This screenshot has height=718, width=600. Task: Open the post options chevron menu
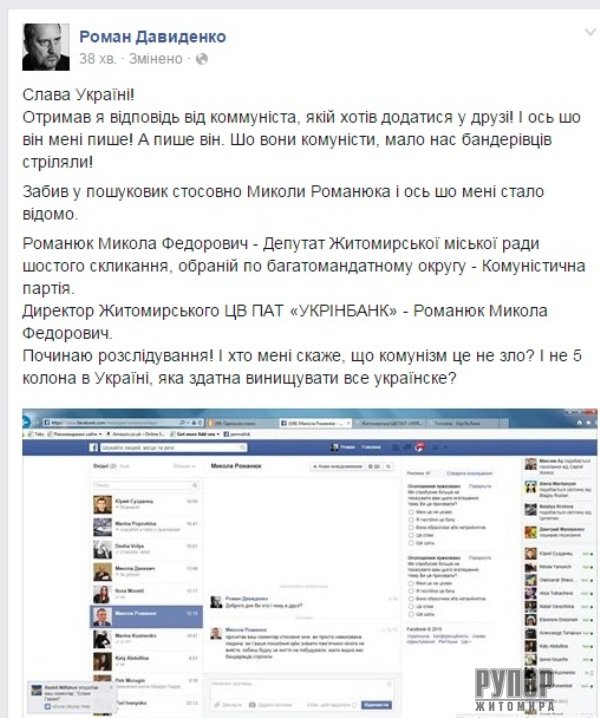[x=591, y=33]
